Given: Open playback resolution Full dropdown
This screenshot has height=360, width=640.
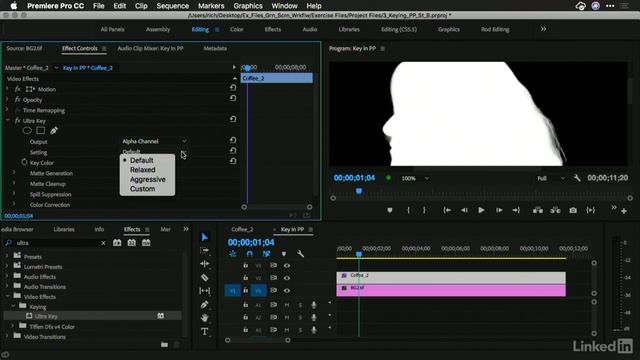Looking at the screenshot, I should 551,178.
